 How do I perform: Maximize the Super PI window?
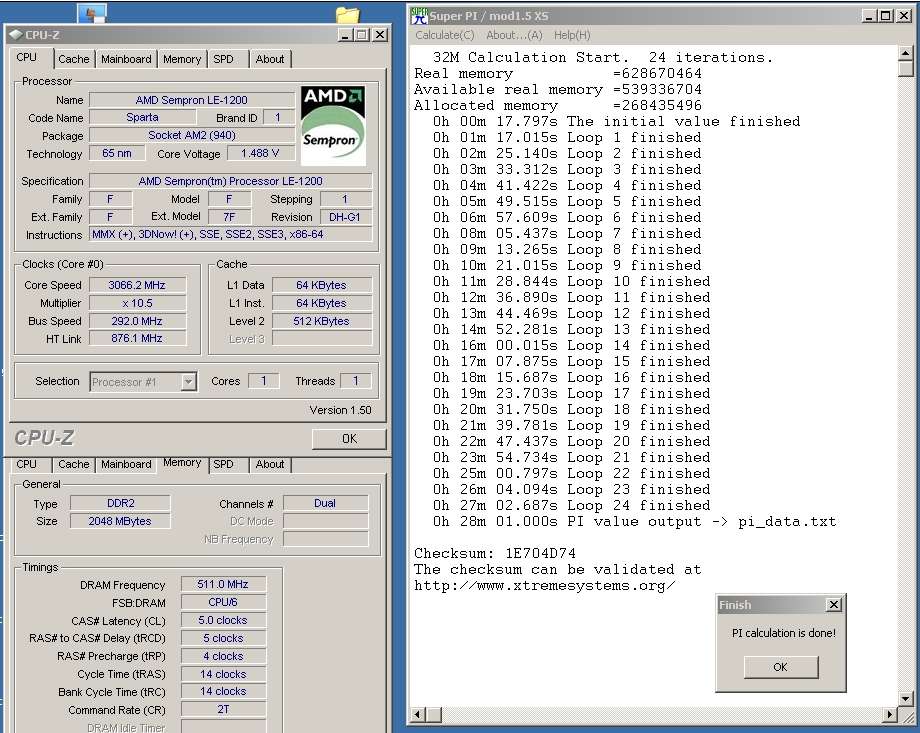pos(886,16)
